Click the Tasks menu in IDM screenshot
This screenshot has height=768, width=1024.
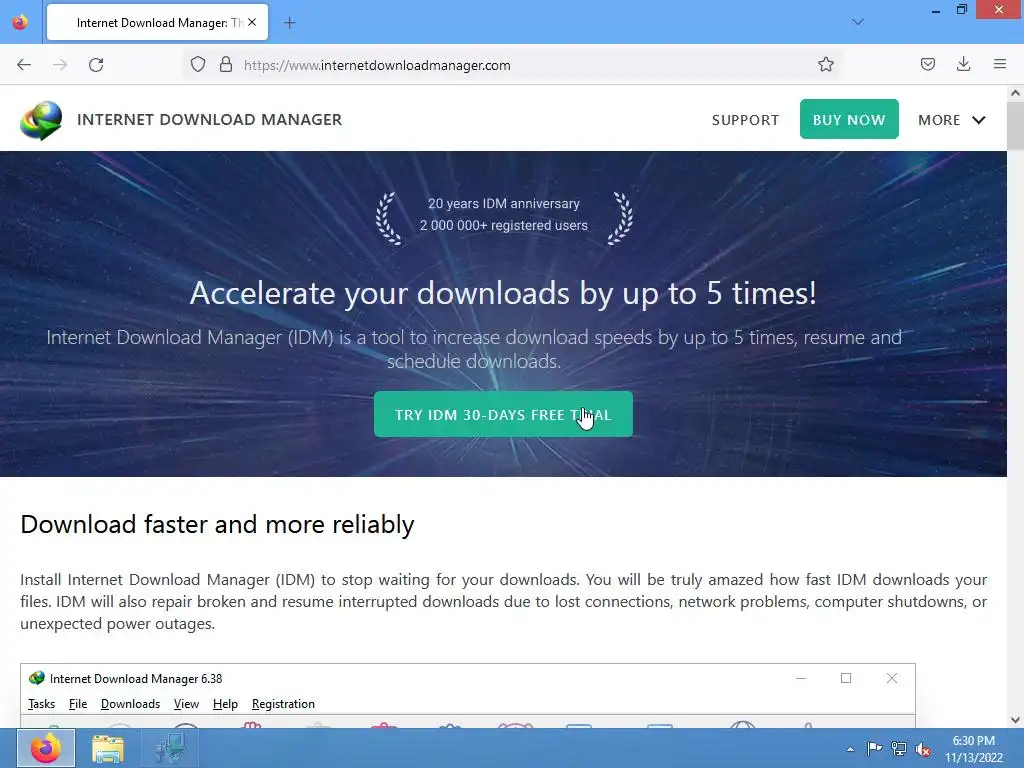pos(41,704)
